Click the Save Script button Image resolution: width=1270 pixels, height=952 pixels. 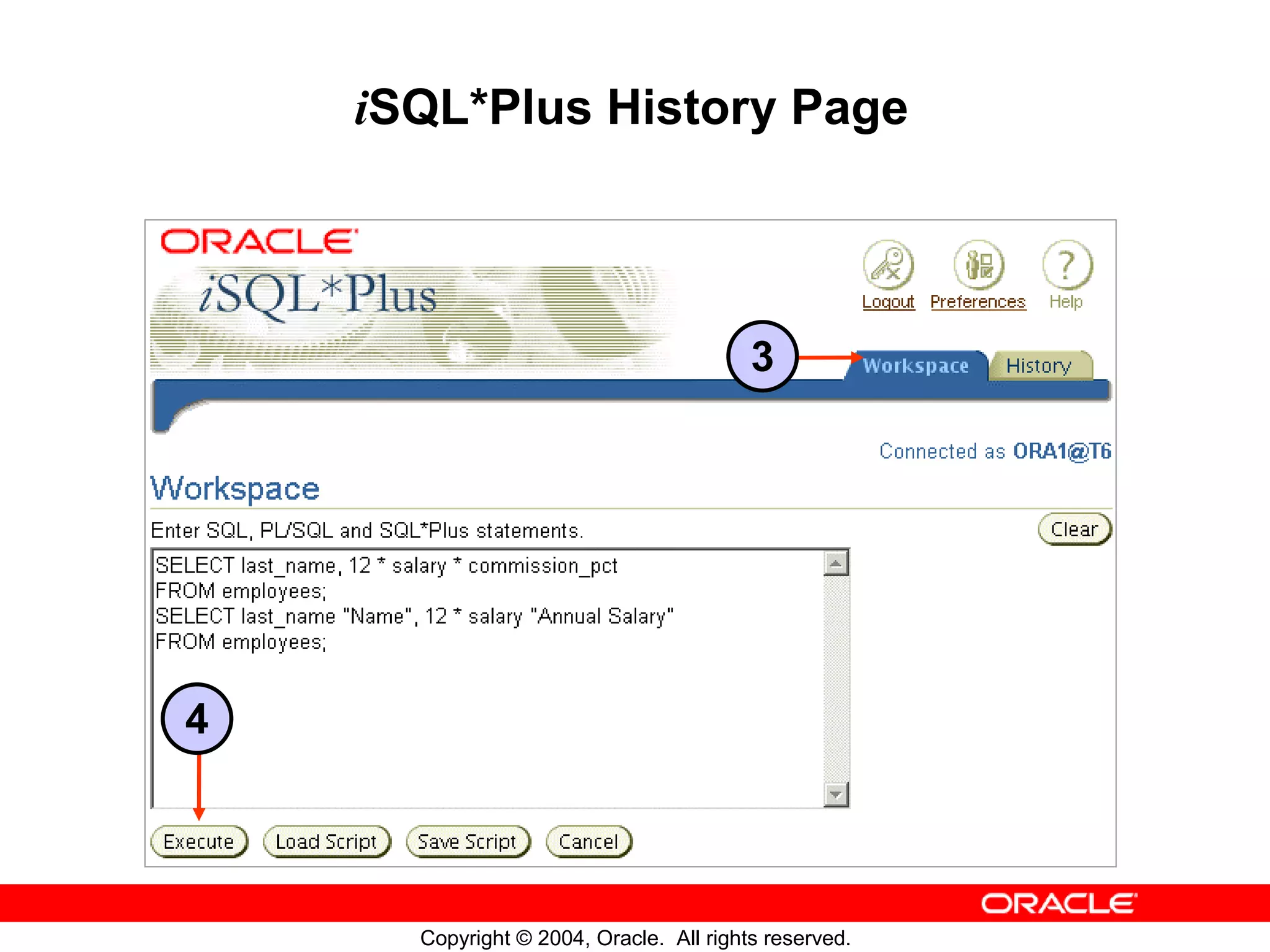pyautogui.click(x=468, y=842)
